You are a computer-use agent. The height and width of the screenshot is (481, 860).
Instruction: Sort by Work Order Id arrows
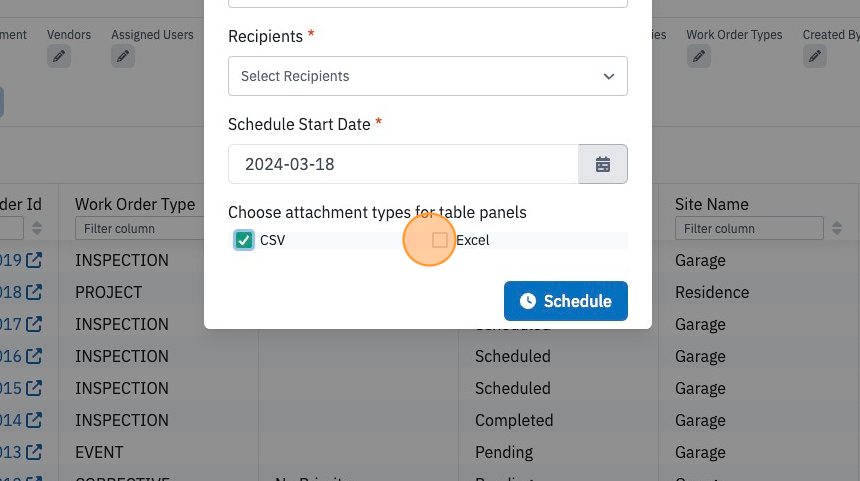(x=37, y=228)
